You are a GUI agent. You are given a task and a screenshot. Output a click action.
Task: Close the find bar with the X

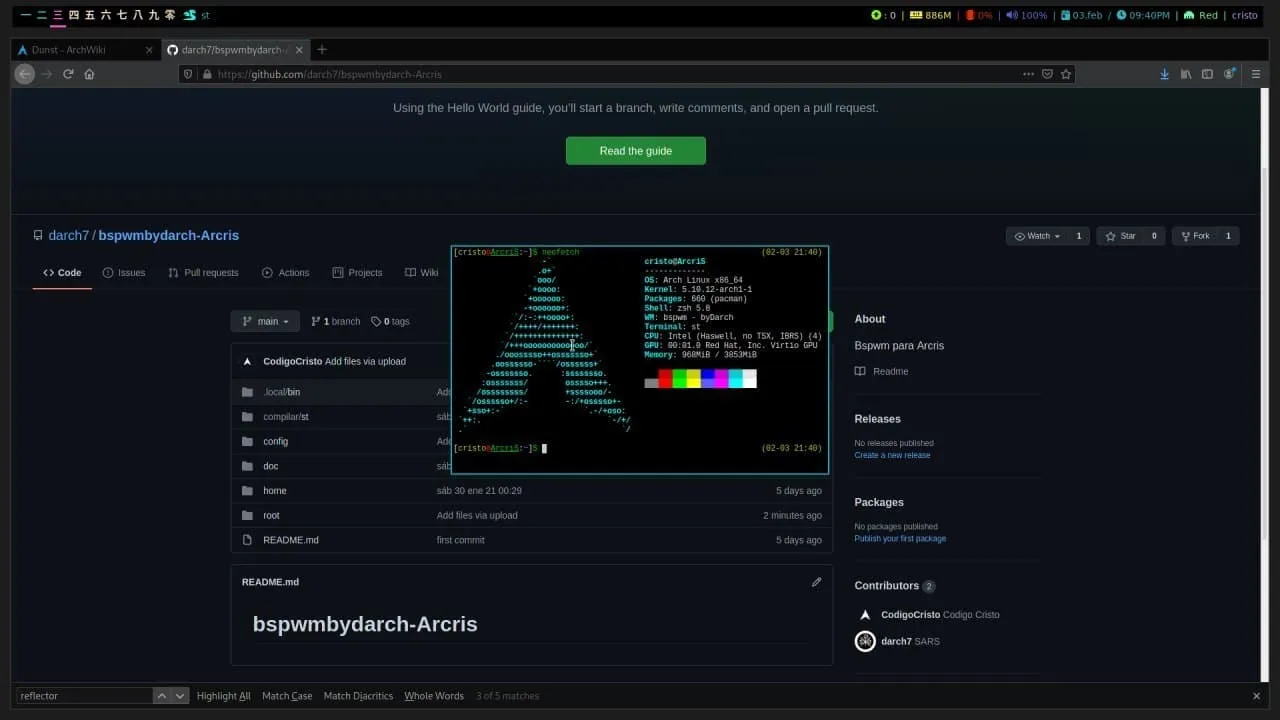click(x=1257, y=696)
